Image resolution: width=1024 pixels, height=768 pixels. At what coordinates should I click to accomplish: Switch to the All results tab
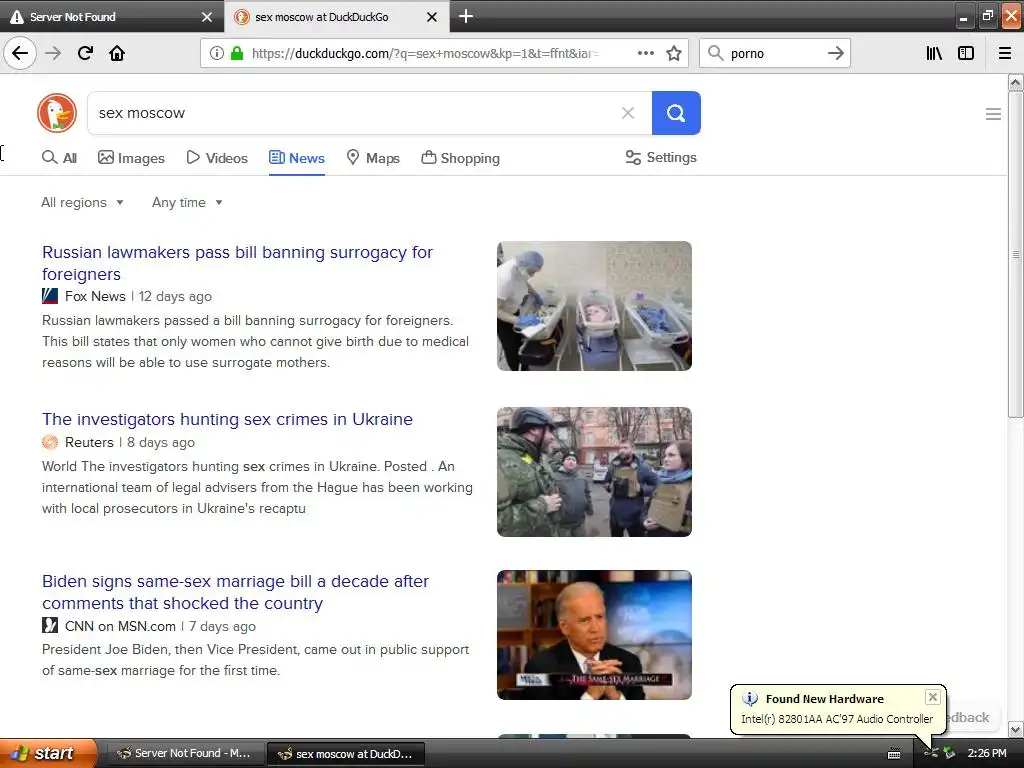coord(59,158)
